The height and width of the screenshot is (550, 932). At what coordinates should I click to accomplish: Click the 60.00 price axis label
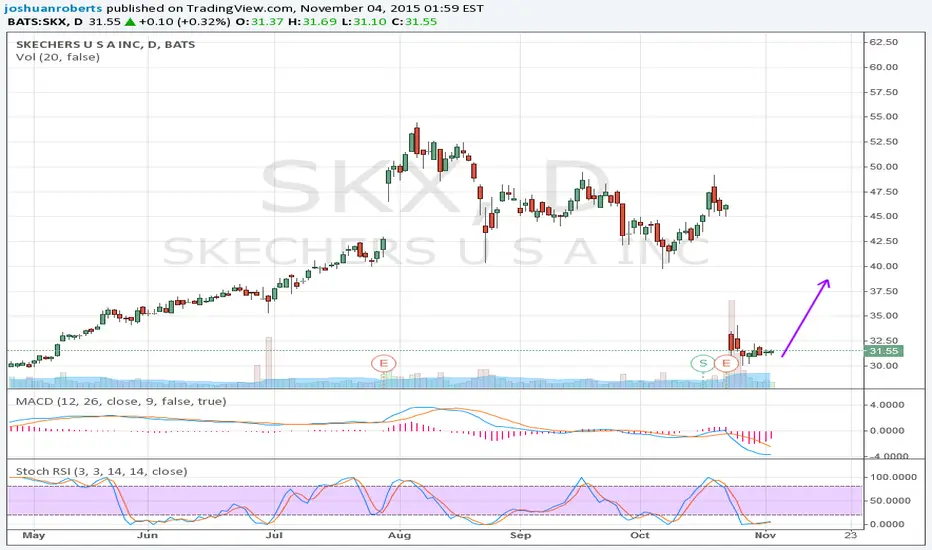(884, 67)
